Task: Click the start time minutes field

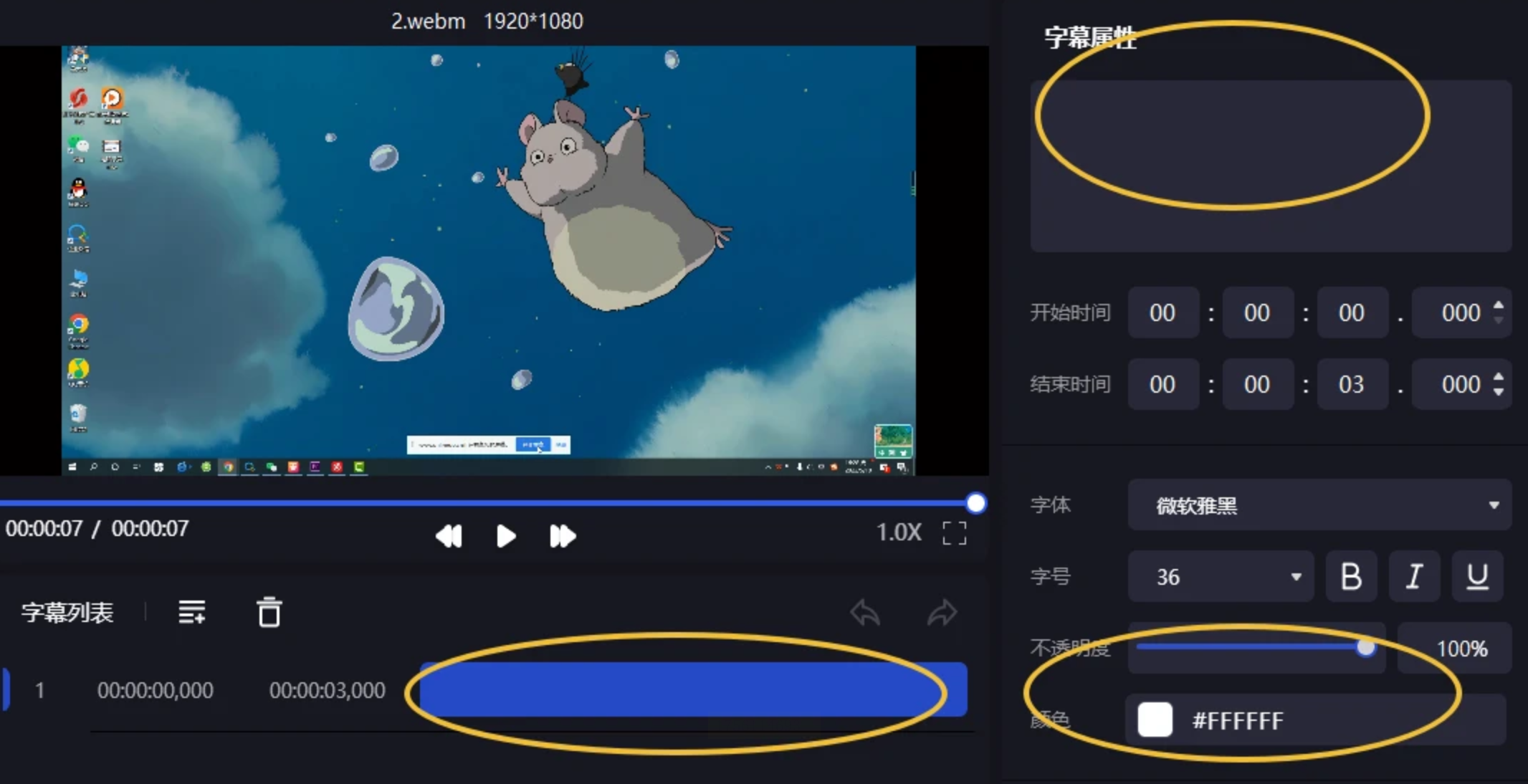Action: coord(1257,312)
